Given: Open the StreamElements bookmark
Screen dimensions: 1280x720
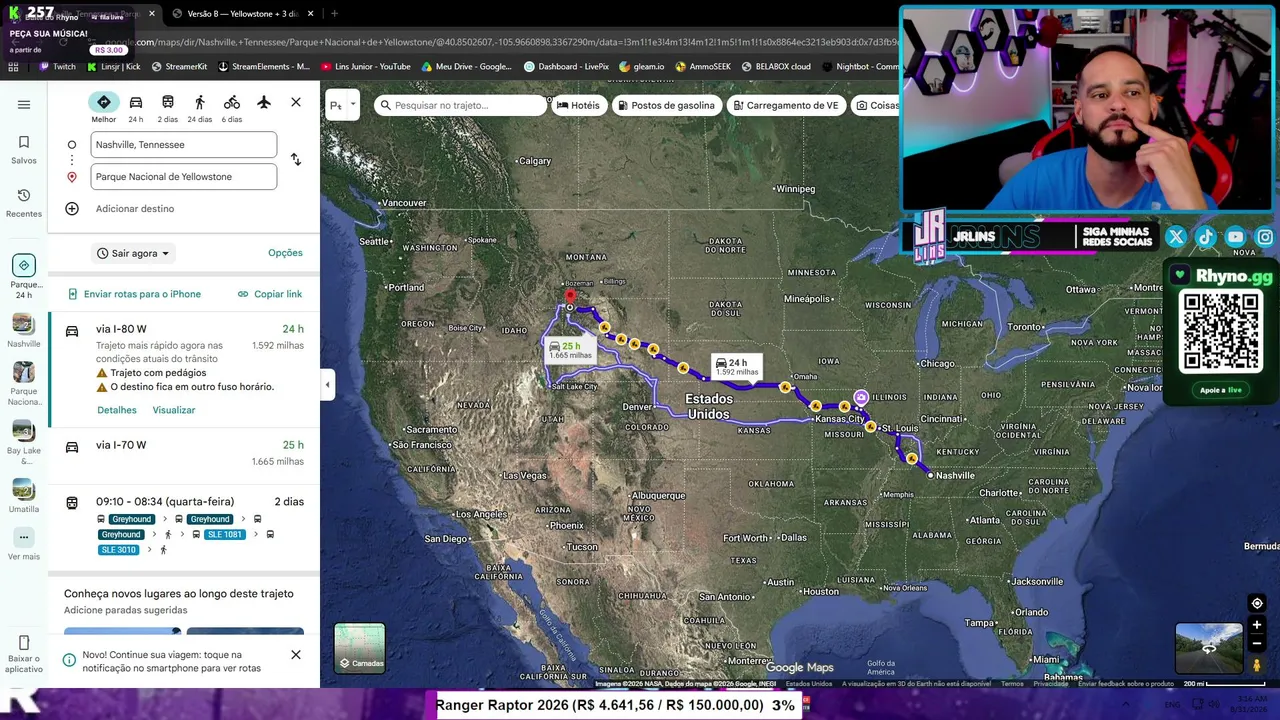Looking at the screenshot, I should click(264, 67).
